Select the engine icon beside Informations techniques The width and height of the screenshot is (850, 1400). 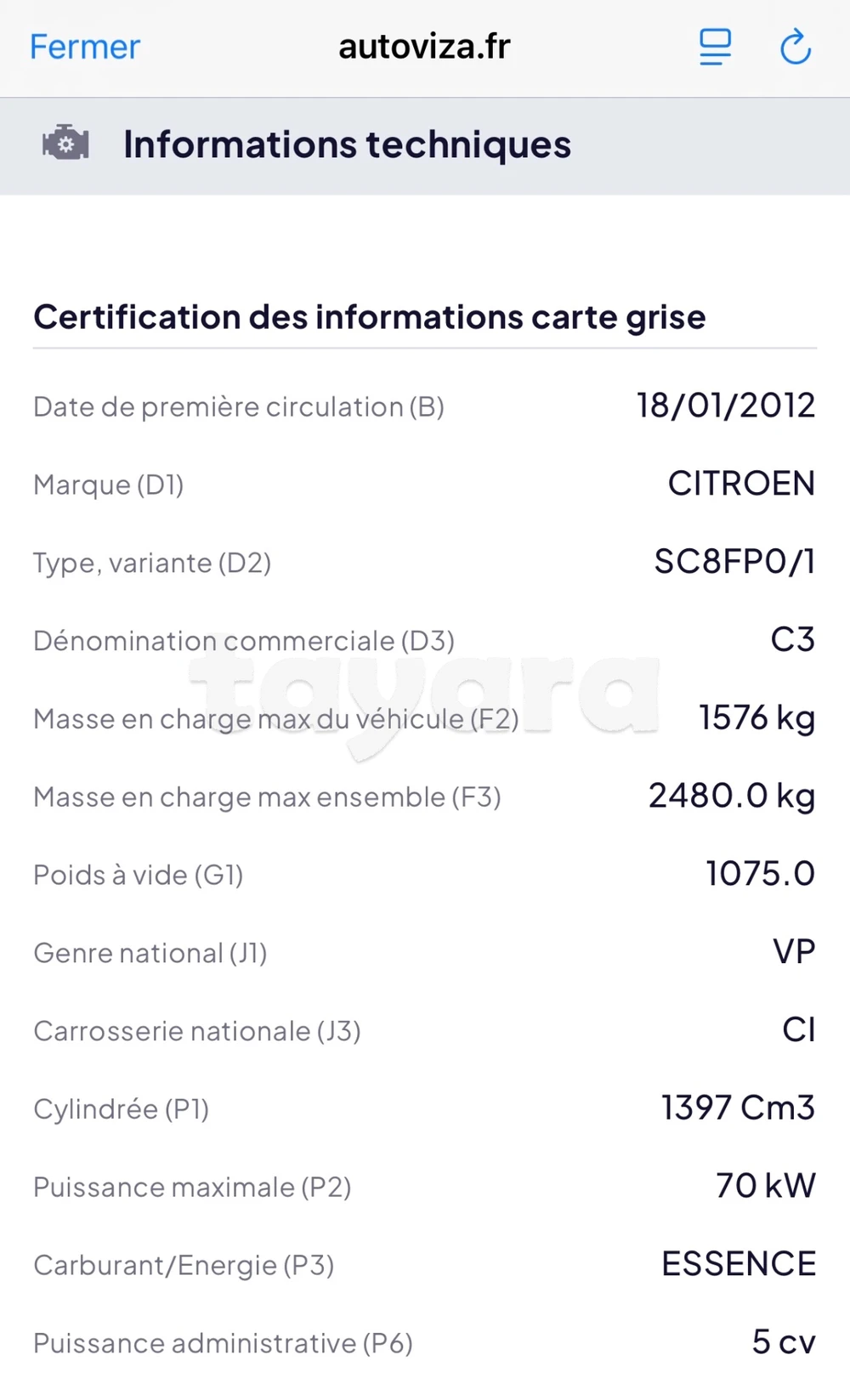pos(64,143)
